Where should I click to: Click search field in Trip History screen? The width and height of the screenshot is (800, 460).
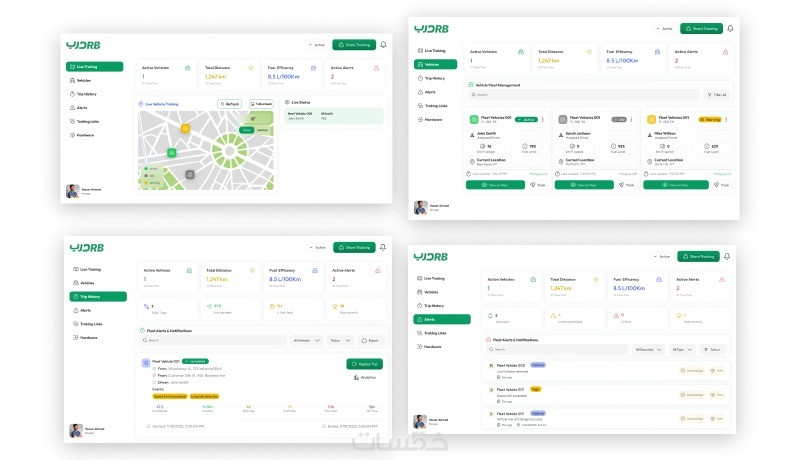(213, 340)
